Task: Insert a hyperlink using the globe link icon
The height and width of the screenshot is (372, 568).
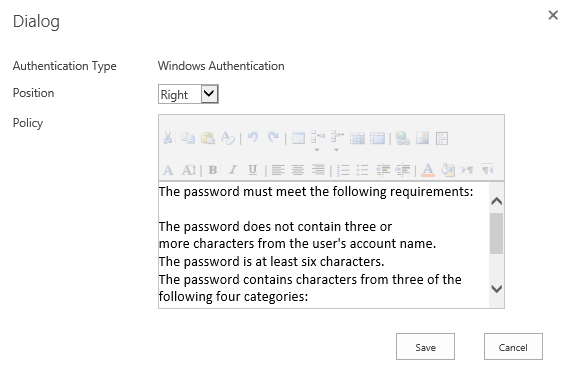Action: point(402,138)
